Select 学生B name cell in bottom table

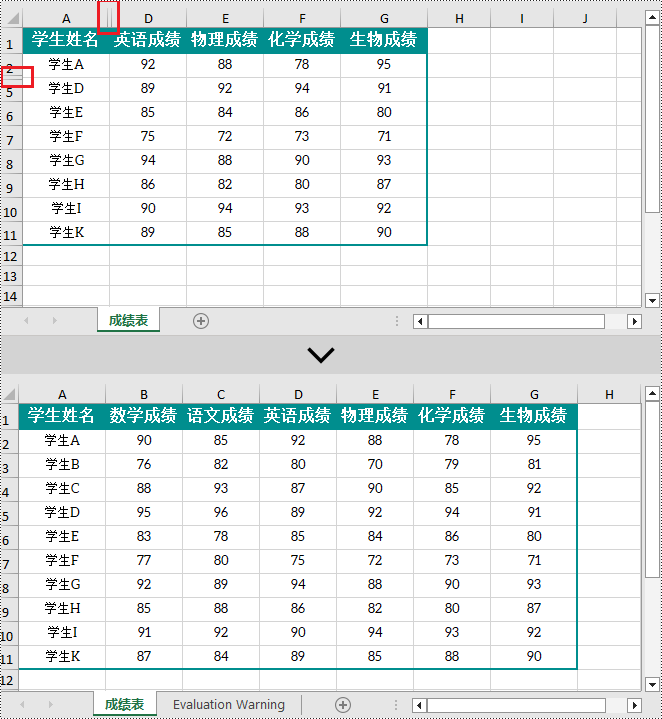click(62, 465)
